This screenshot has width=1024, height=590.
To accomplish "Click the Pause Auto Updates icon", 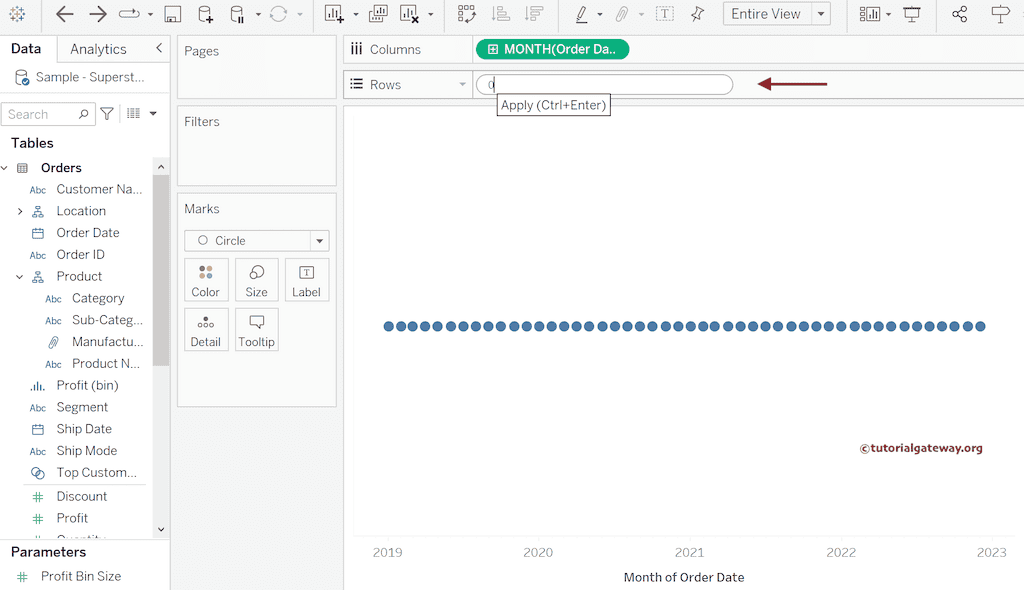I will click(238, 14).
